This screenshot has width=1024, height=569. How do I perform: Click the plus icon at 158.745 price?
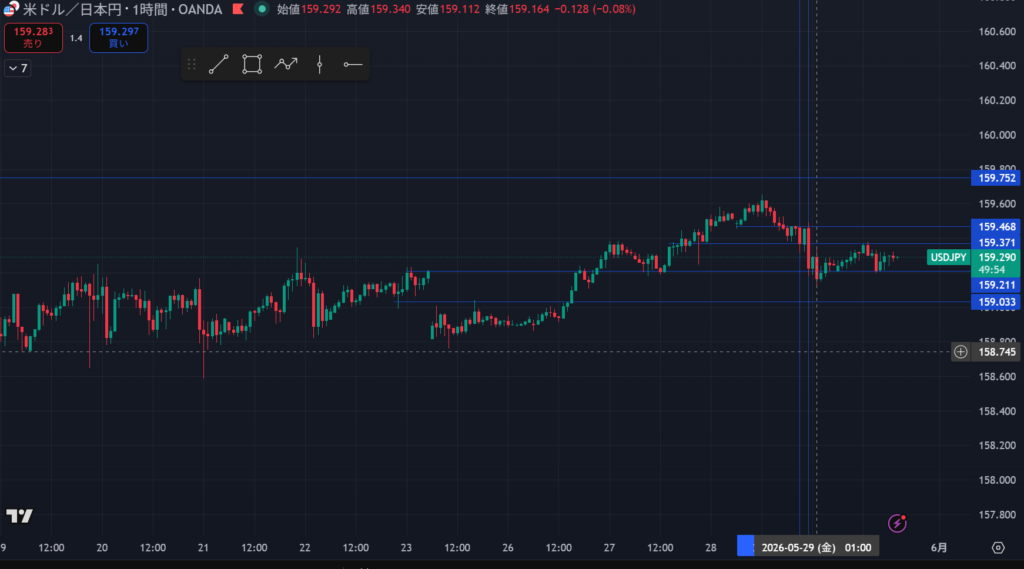[x=960, y=352]
